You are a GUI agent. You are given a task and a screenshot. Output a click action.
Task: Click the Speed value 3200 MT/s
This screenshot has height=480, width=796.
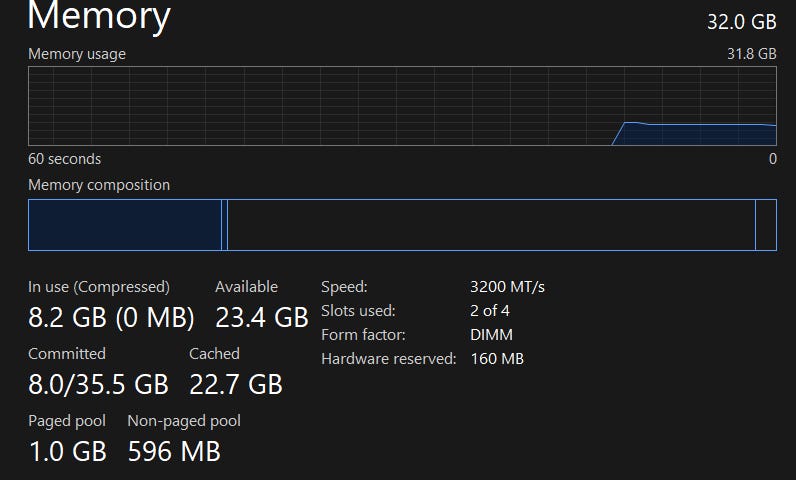(x=507, y=287)
